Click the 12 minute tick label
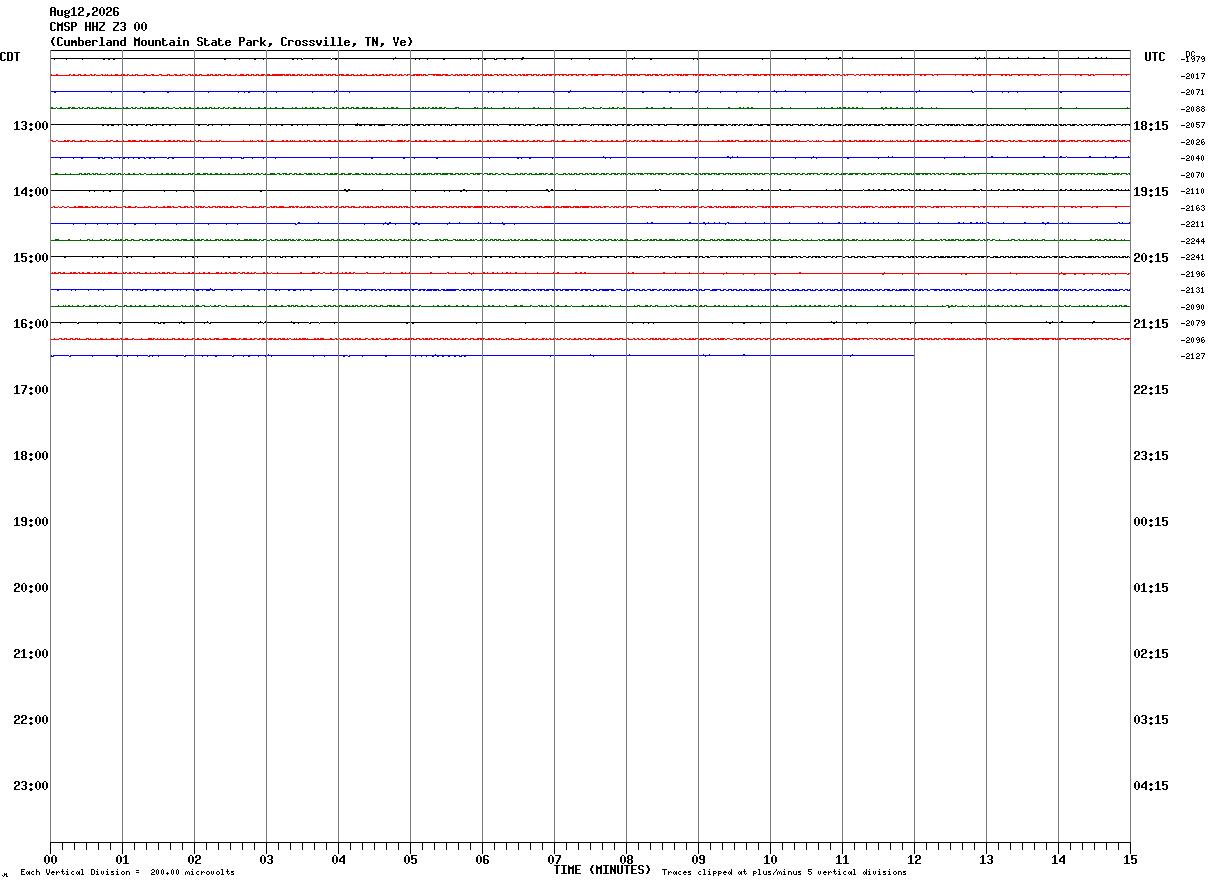The image size is (1210, 886). 914,860
